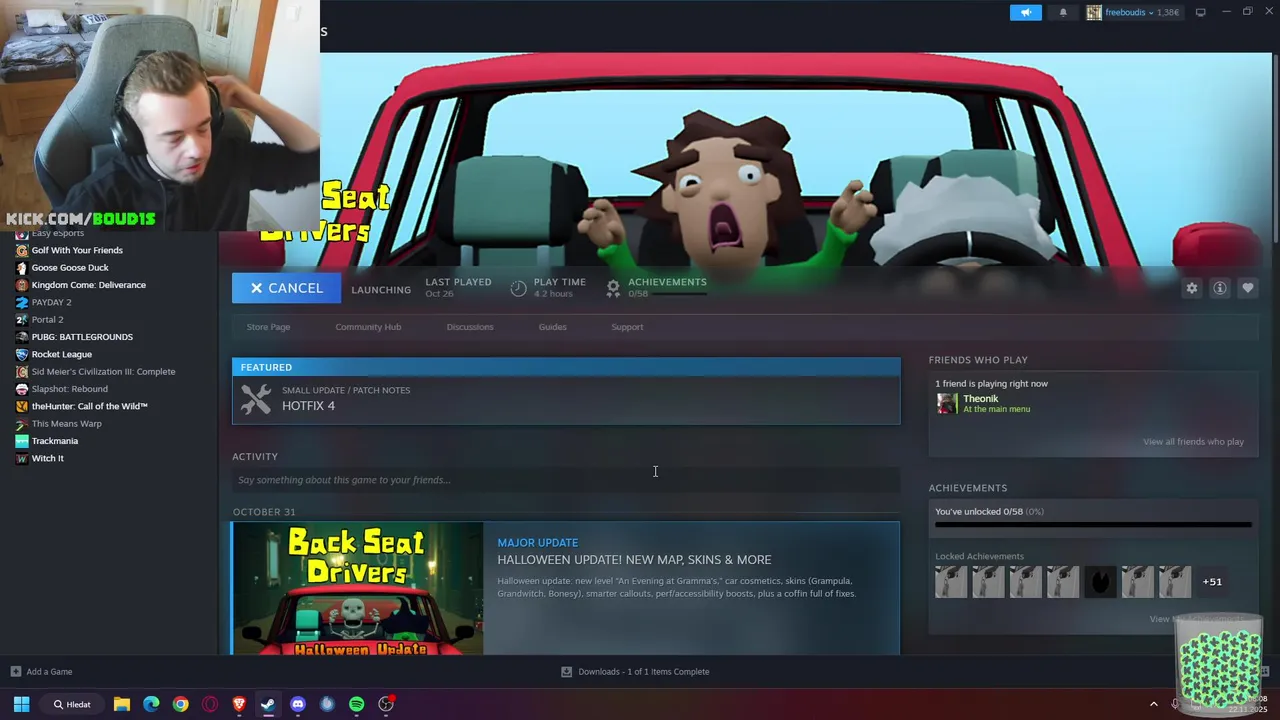Image resolution: width=1280 pixels, height=720 pixels.
Task: Open the Windows Start menu
Action: tap(21, 704)
